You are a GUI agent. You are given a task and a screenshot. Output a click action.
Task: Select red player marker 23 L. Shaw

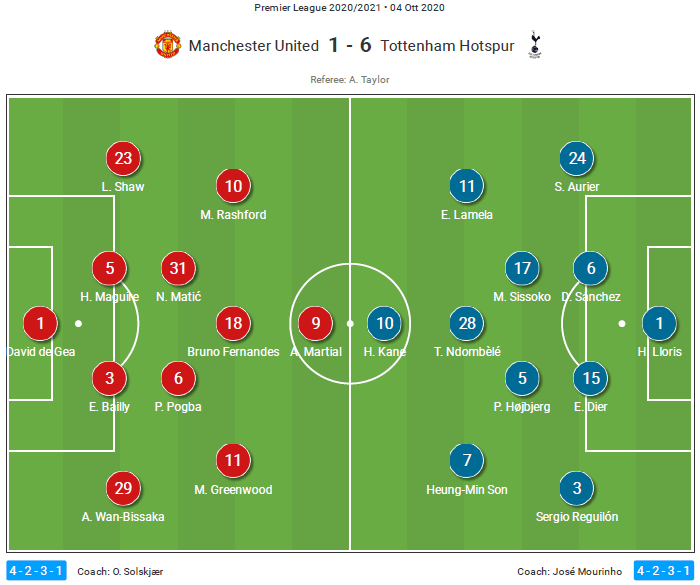[x=123, y=158]
